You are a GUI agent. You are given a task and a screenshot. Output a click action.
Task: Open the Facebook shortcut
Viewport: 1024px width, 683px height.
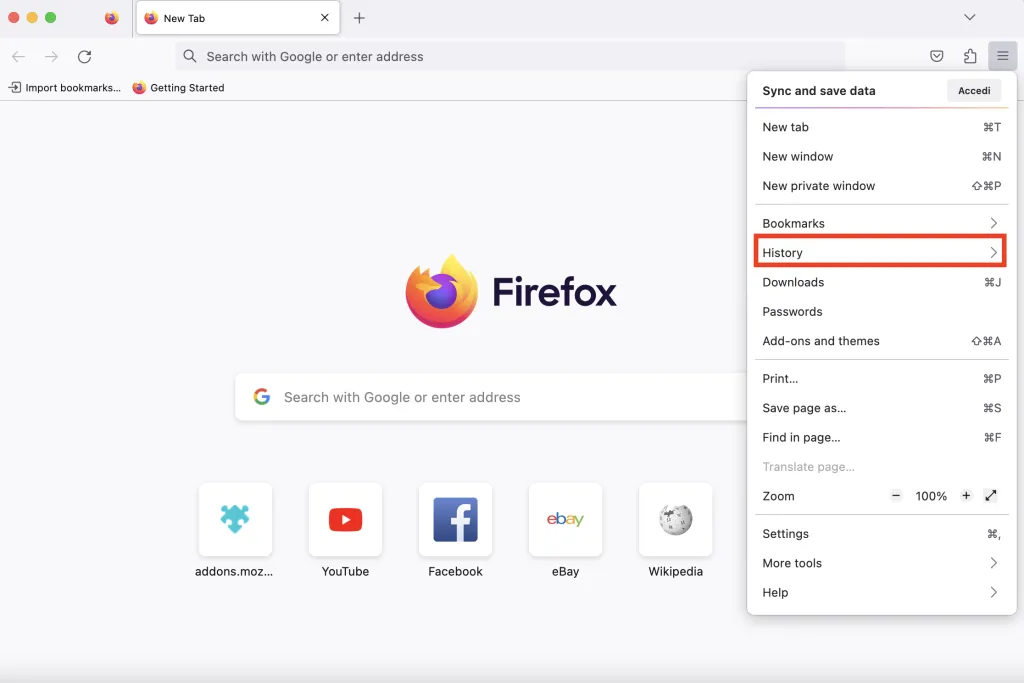(455, 519)
